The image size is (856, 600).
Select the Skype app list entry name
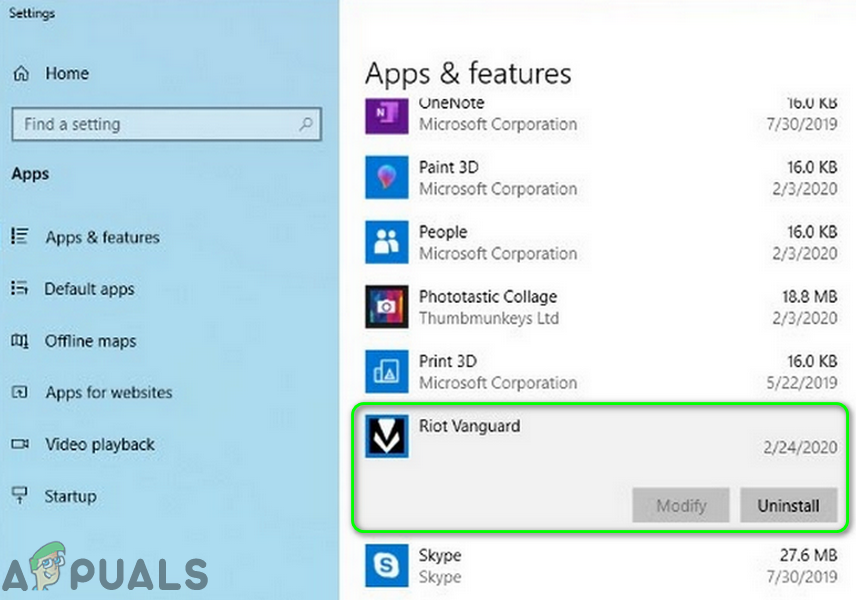tap(439, 555)
